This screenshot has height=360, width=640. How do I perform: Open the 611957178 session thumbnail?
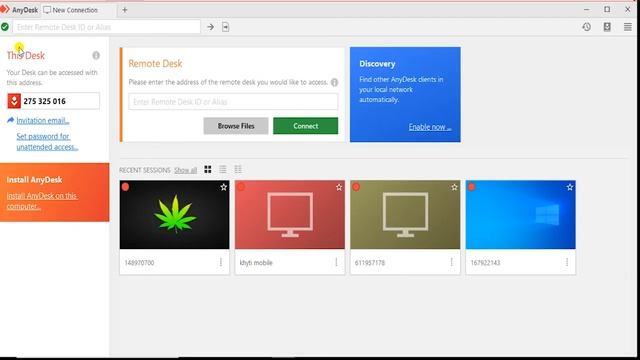405,215
